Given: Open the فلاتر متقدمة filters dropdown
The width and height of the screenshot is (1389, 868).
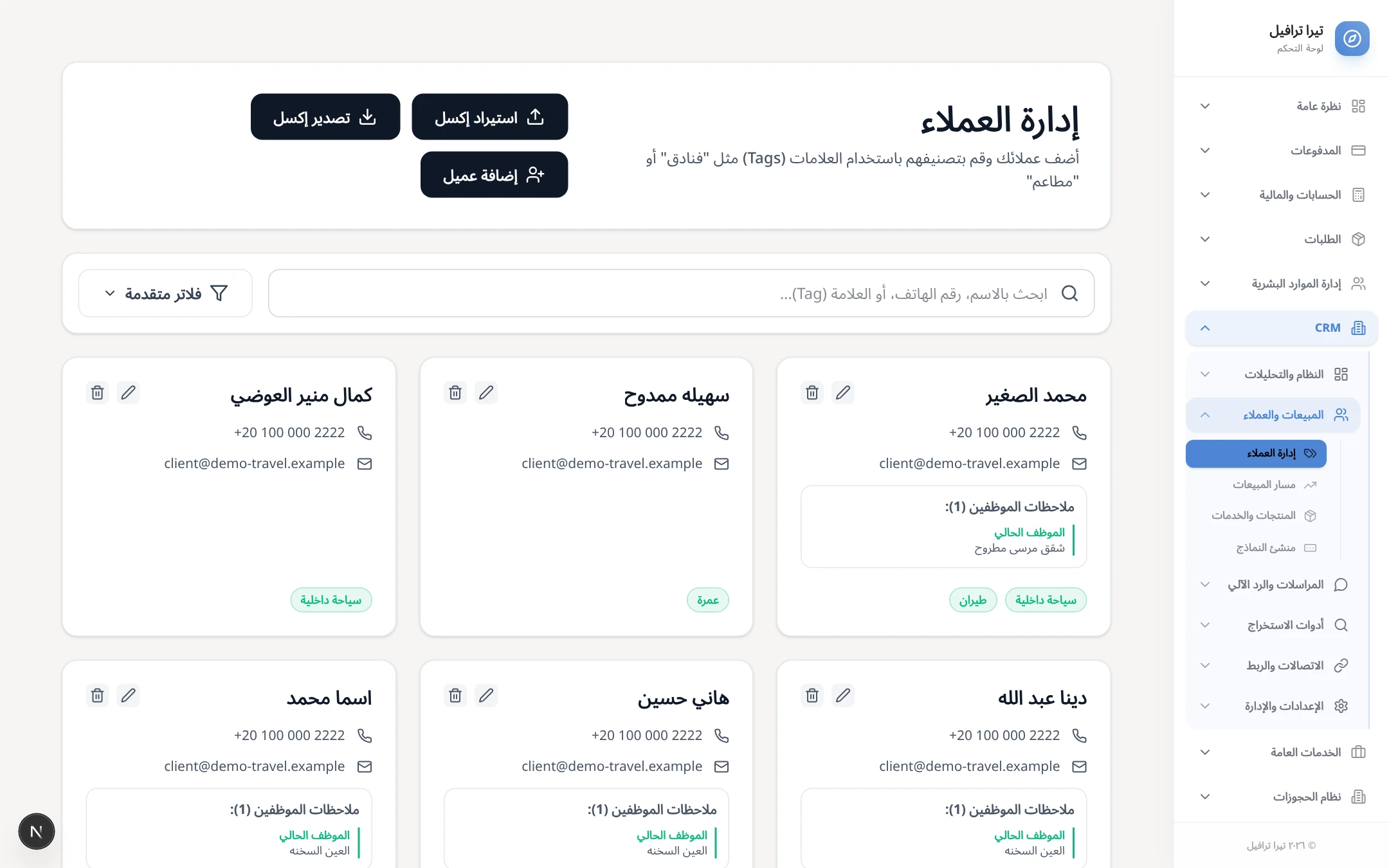Looking at the screenshot, I should coord(165,293).
